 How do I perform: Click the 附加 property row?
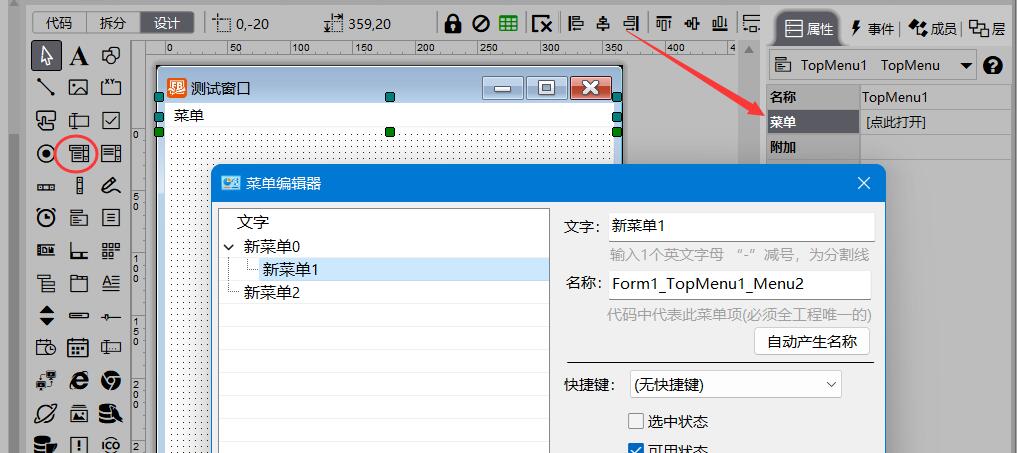[x=891, y=147]
